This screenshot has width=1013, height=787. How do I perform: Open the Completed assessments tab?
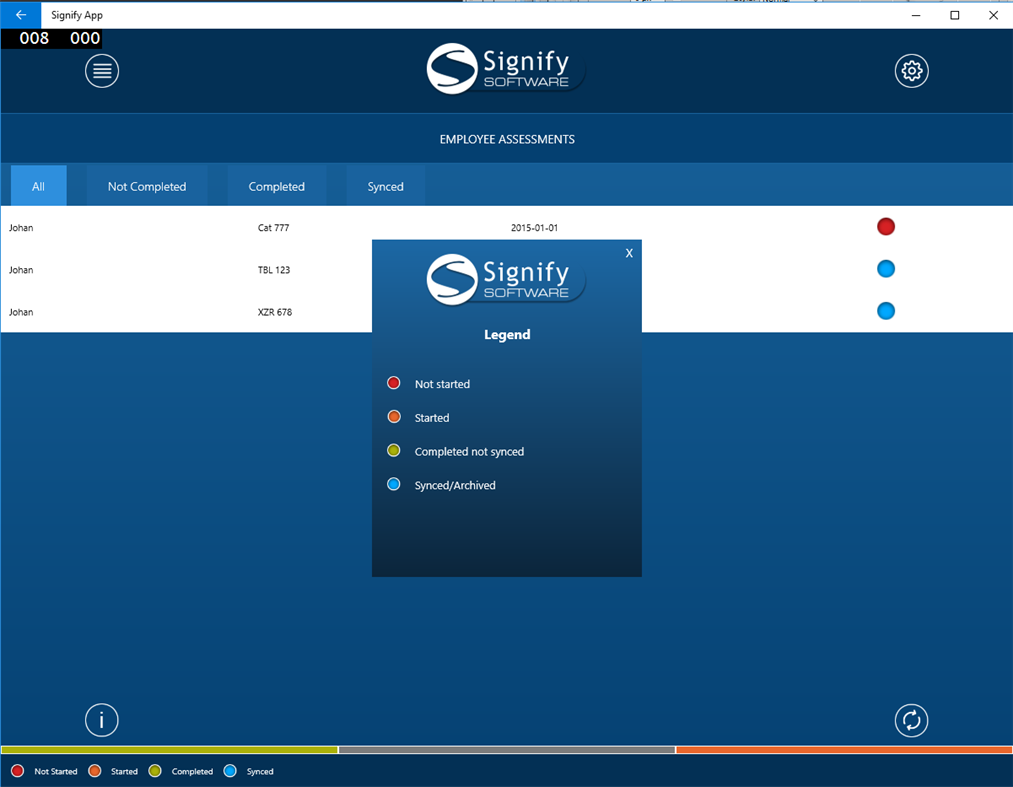277,186
